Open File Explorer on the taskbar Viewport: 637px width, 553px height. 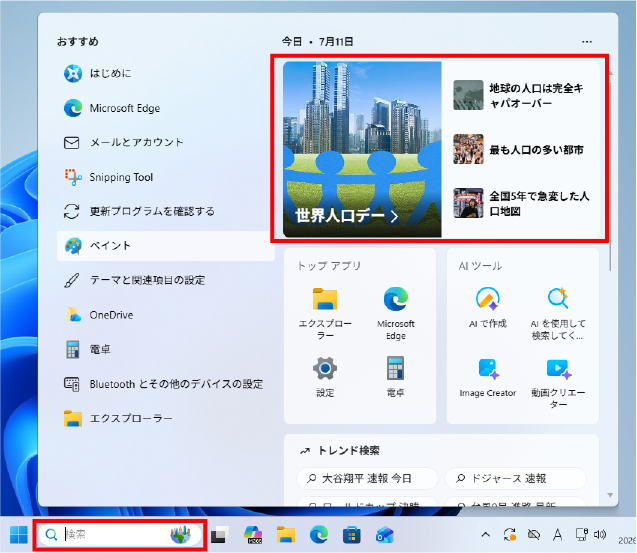(286, 535)
